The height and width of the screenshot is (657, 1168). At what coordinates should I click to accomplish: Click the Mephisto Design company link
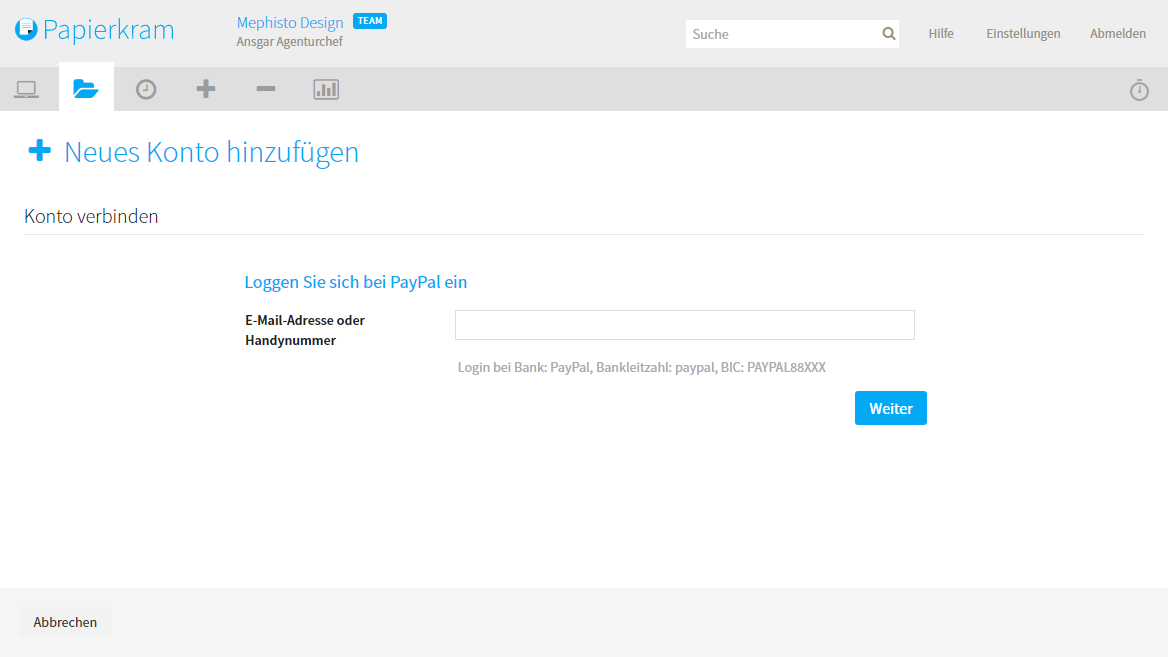click(290, 22)
